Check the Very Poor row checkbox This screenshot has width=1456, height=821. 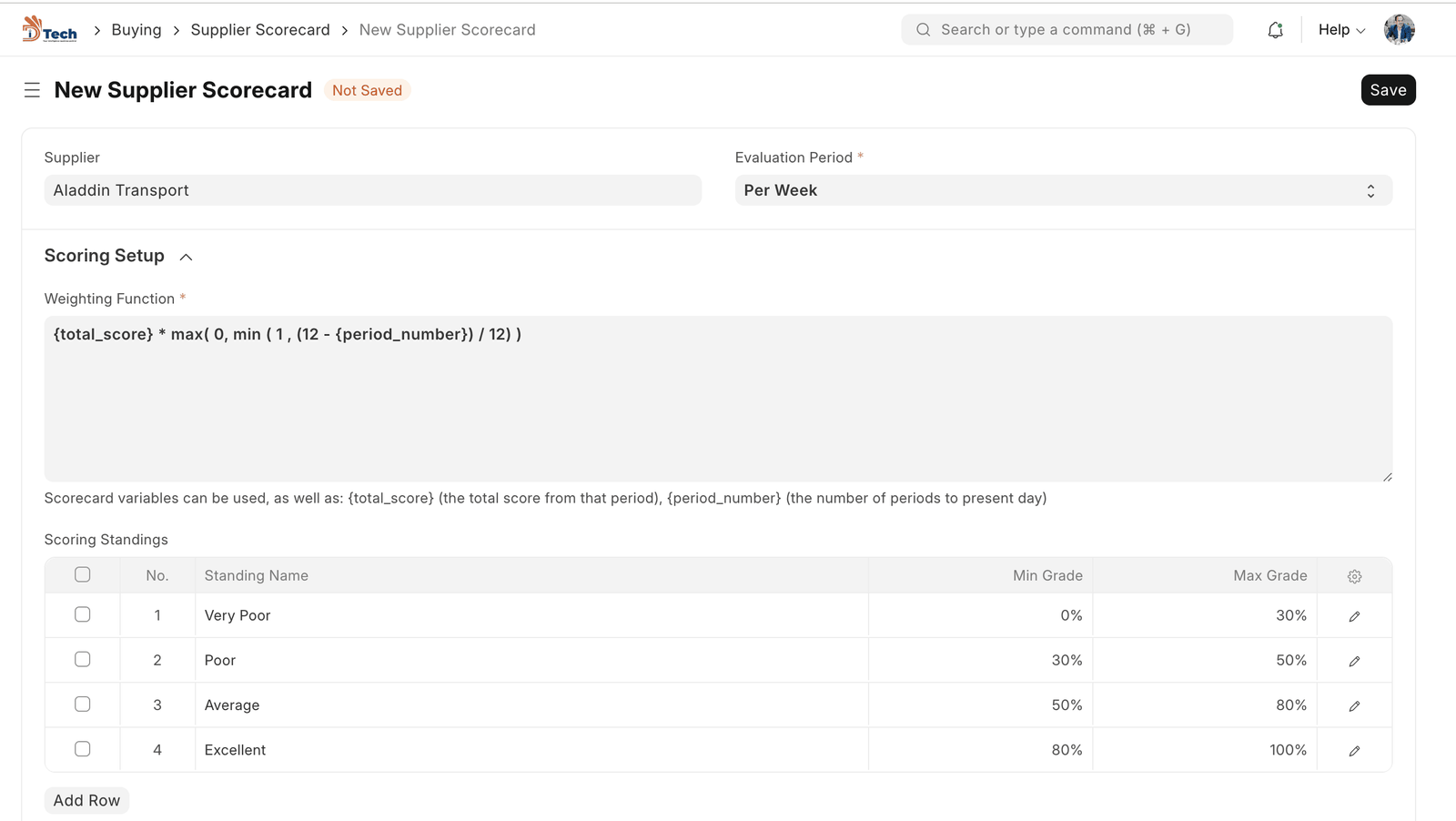click(x=83, y=614)
